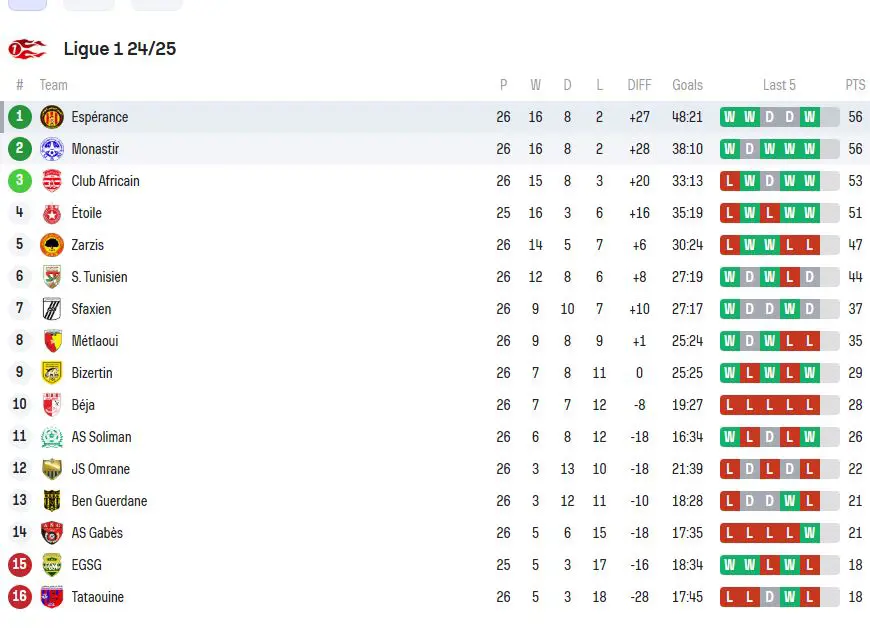The height and width of the screenshot is (629, 870).
Task: Open Béja's first loss in Last 5
Action: (x=730, y=405)
